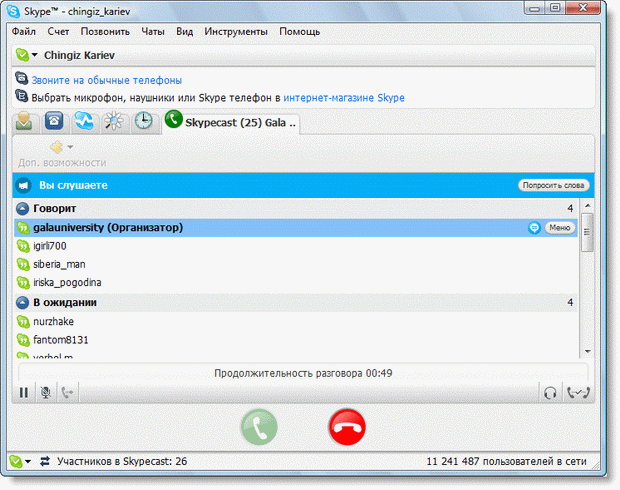Open chat with galauniversity icon
This screenshot has height=490, width=620.
pyautogui.click(x=534, y=228)
